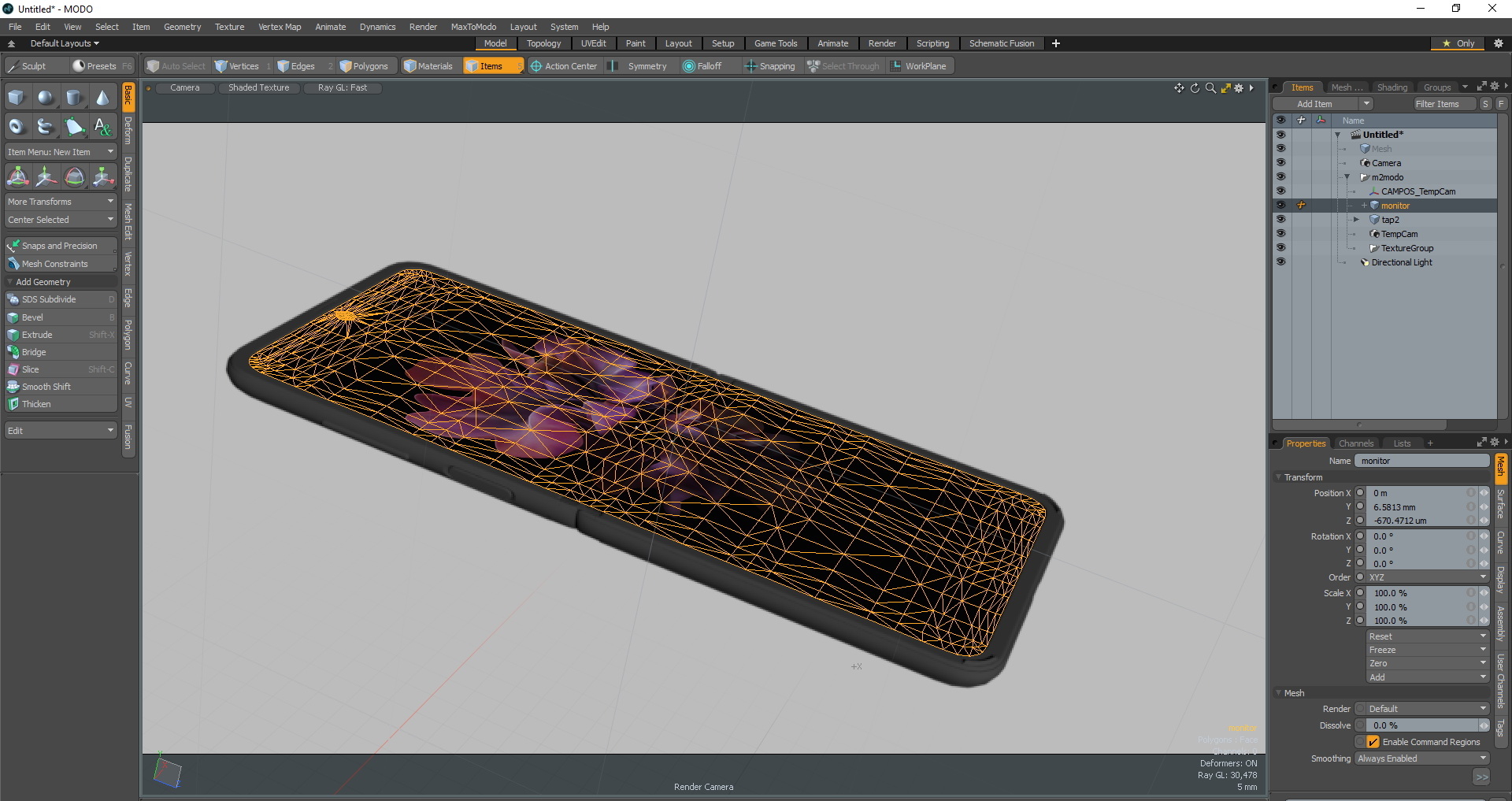This screenshot has width=1512, height=801.
Task: Select the Sphere primitive tool
Action: coord(46,98)
